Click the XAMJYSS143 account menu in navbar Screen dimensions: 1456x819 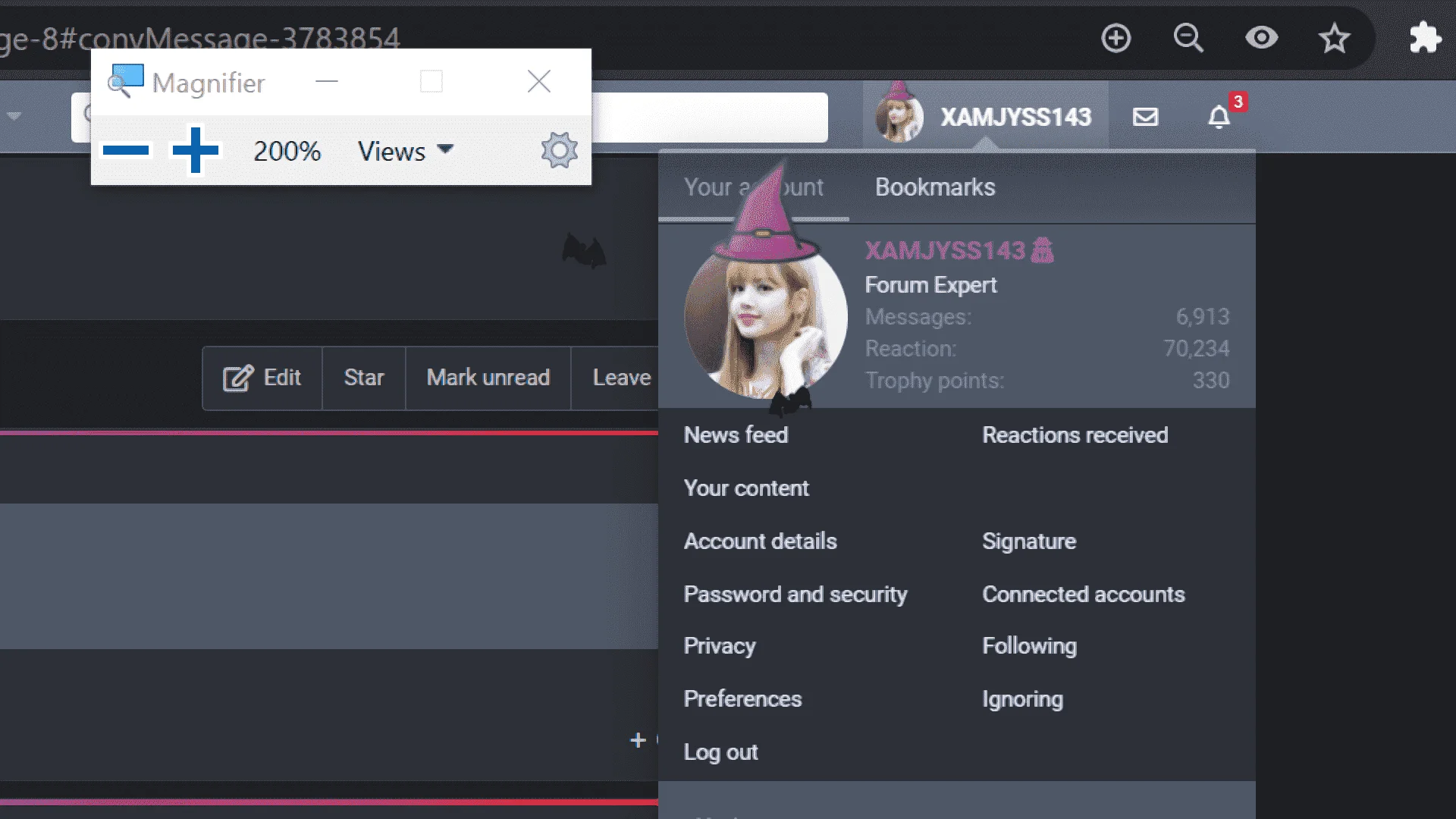click(985, 117)
